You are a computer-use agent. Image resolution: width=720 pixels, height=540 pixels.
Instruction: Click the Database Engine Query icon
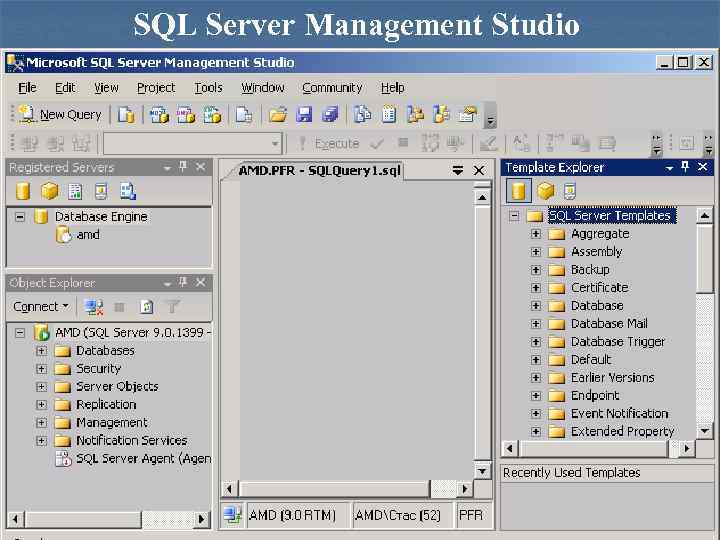(126, 115)
